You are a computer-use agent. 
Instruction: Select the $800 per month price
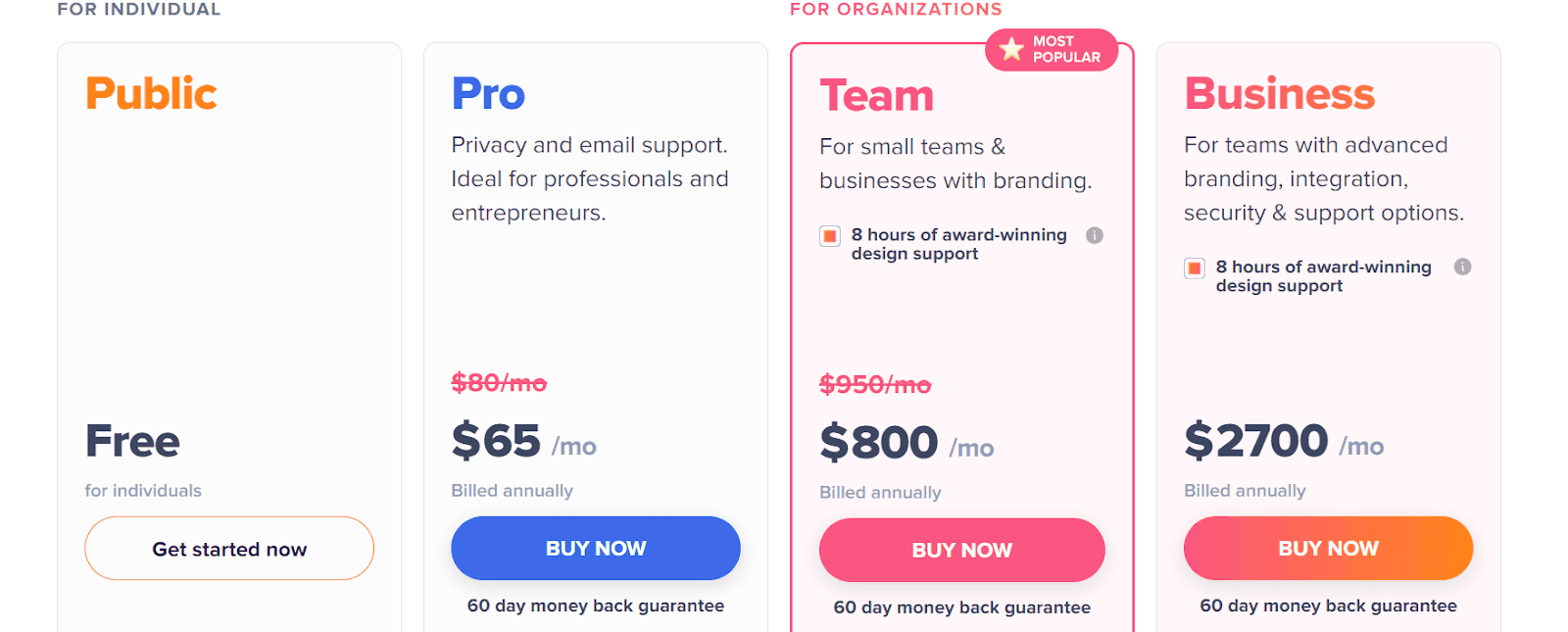pyautogui.click(x=879, y=443)
